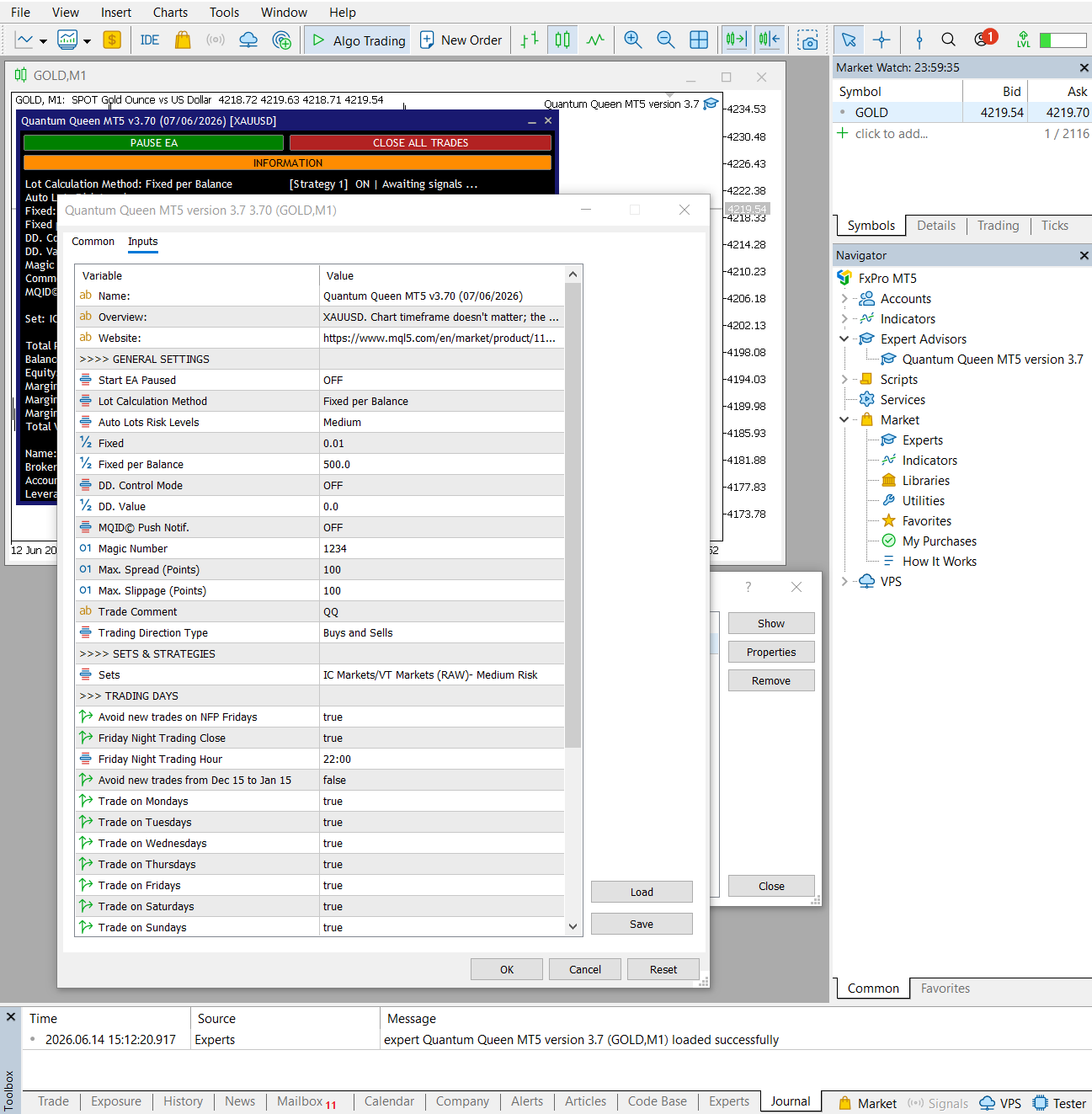
Task: Open account notifications icon with red badge
Action: (983, 39)
